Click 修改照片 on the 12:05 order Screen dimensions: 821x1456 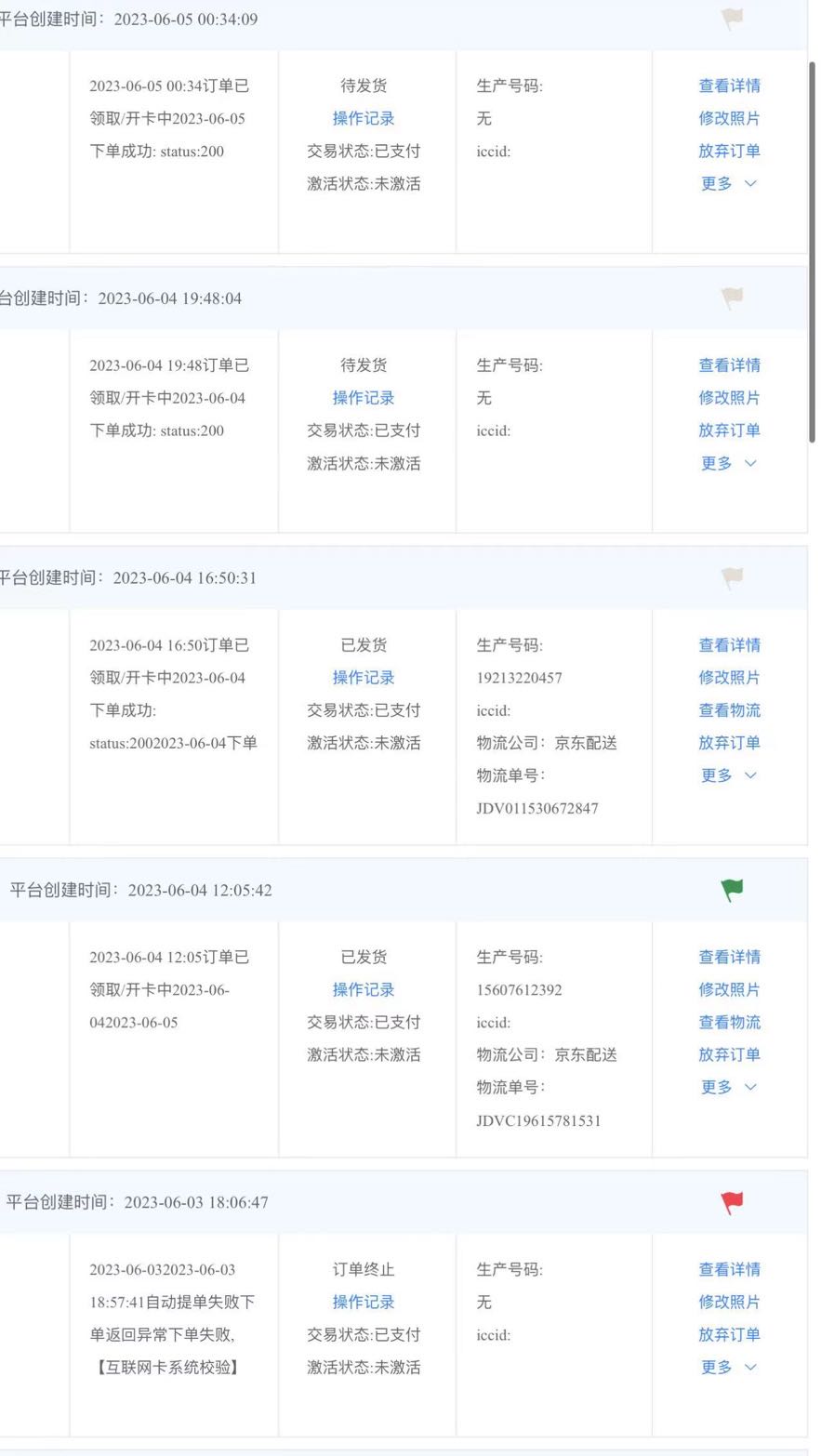[729, 989]
